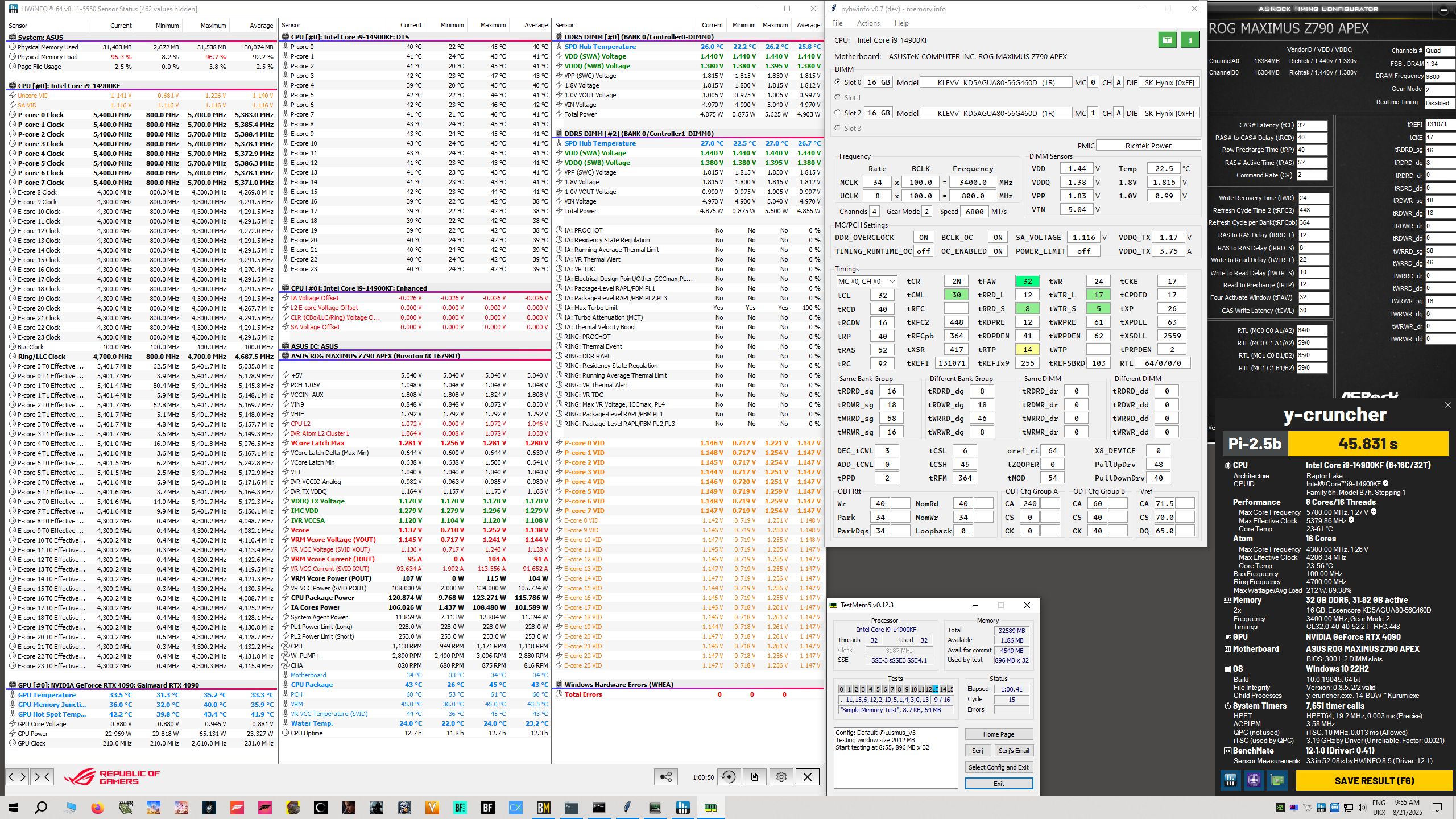1456x819 pixels.
Task: Open the red Forza Motorsport taskbar icon
Action: point(237,808)
